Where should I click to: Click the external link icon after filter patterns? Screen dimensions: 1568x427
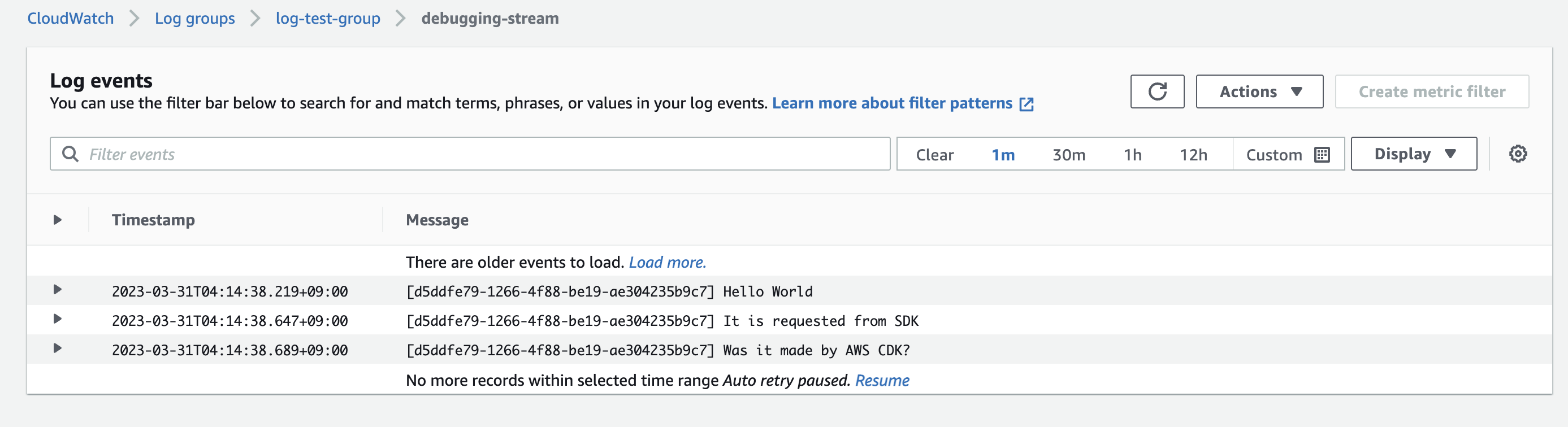point(1026,104)
